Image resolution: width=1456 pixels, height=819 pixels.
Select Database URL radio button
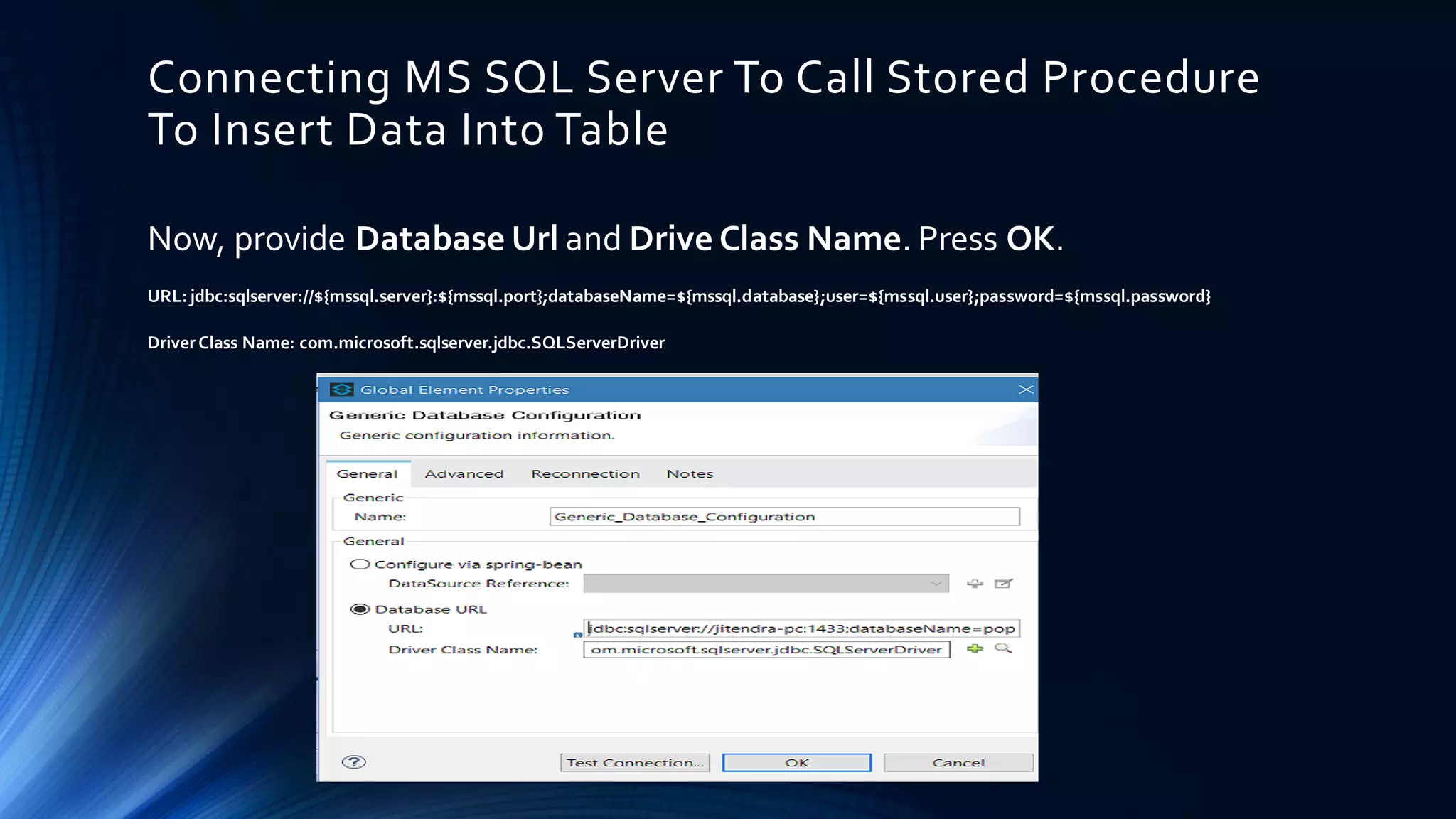[360, 609]
